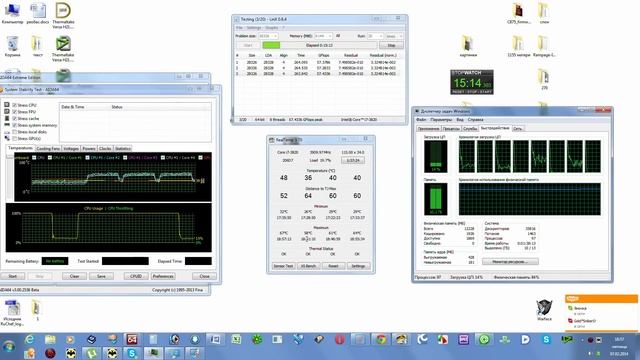The image size is (640, 360).
Task: Enable the Stress GPU(s) checkbox
Action: (x=14, y=138)
